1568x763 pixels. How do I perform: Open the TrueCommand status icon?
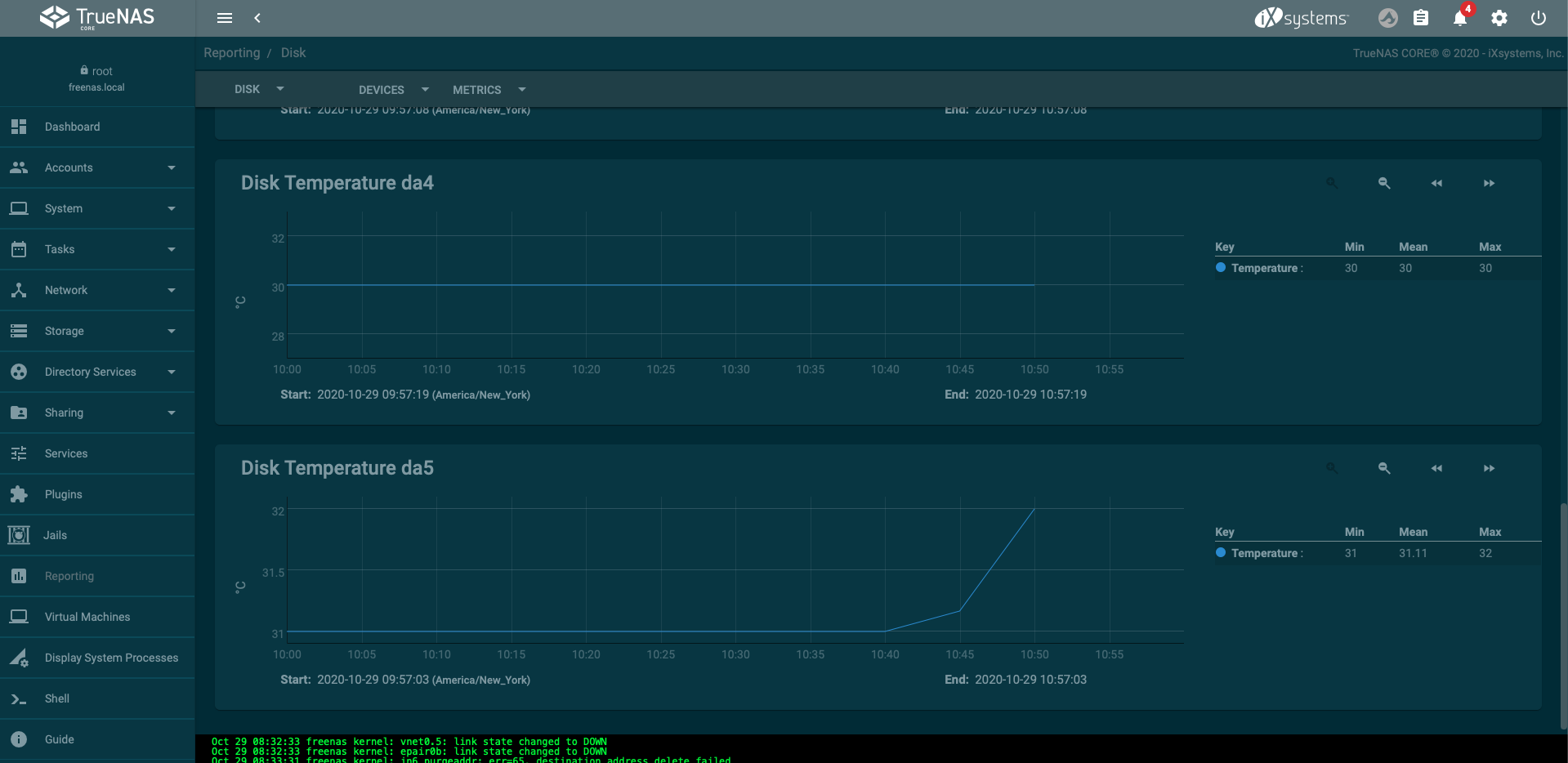[x=1388, y=18]
